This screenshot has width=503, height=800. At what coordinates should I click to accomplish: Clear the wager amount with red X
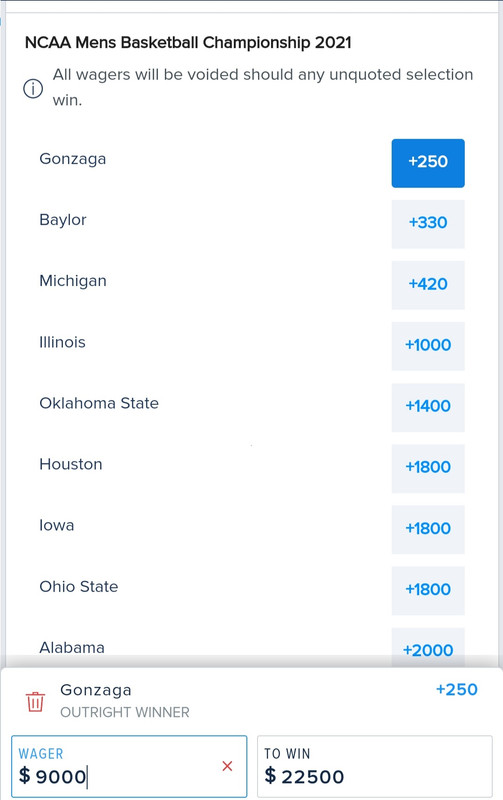(228, 766)
